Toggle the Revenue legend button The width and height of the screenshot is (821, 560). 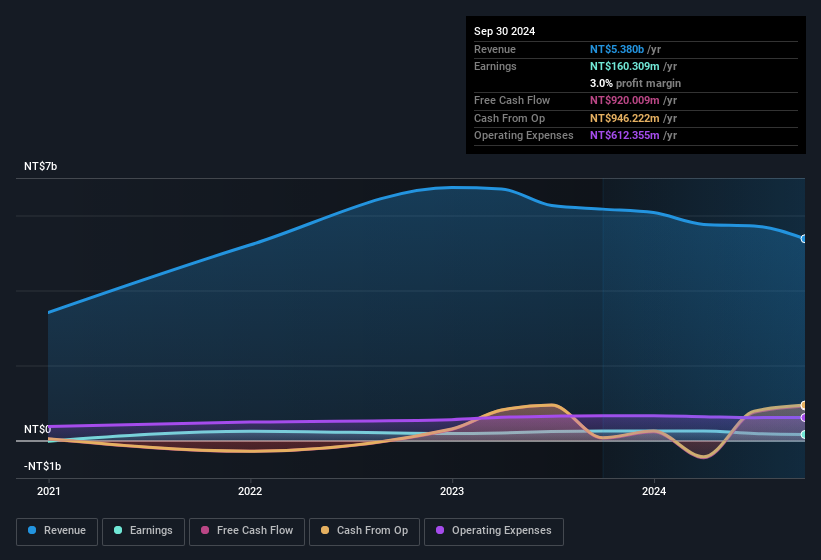coord(57,531)
